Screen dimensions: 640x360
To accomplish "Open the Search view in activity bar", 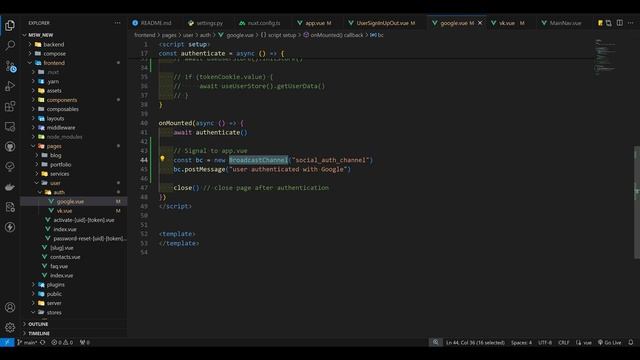I will 10,45.
